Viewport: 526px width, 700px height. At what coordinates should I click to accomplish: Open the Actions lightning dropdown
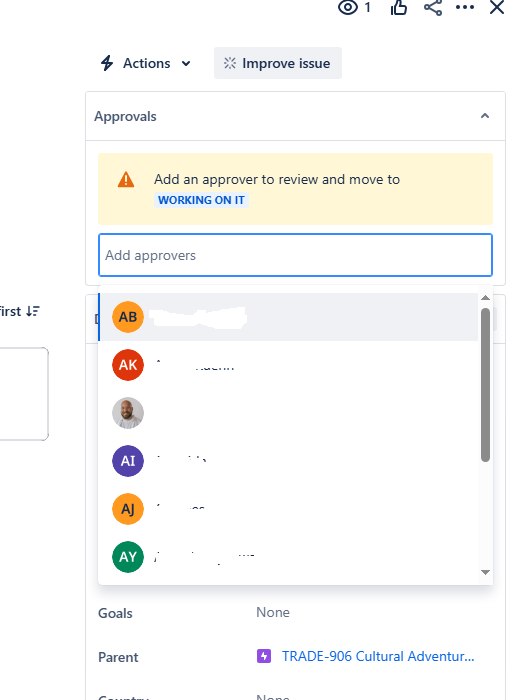coord(146,63)
